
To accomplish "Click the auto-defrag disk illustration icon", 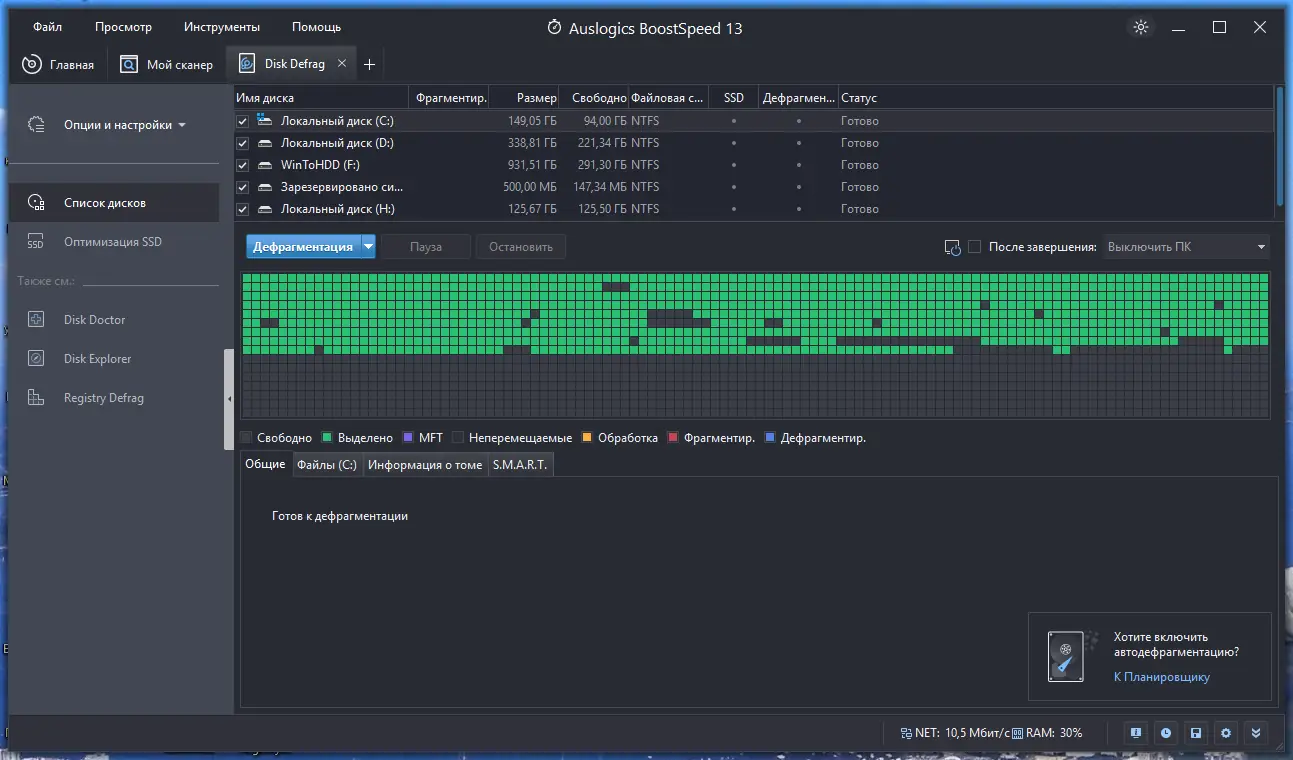I will (1070, 656).
